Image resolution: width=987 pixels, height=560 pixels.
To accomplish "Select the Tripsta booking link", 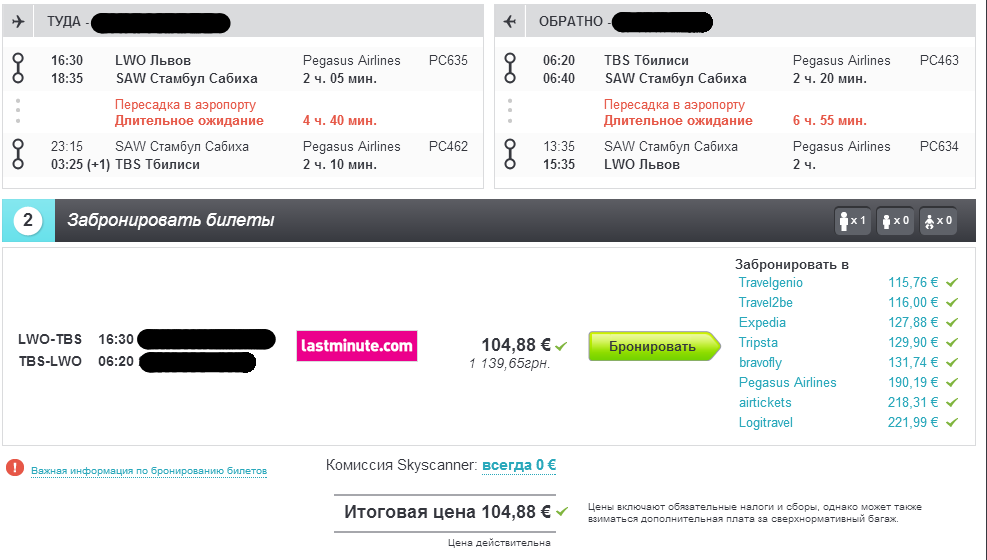I will tap(758, 343).
